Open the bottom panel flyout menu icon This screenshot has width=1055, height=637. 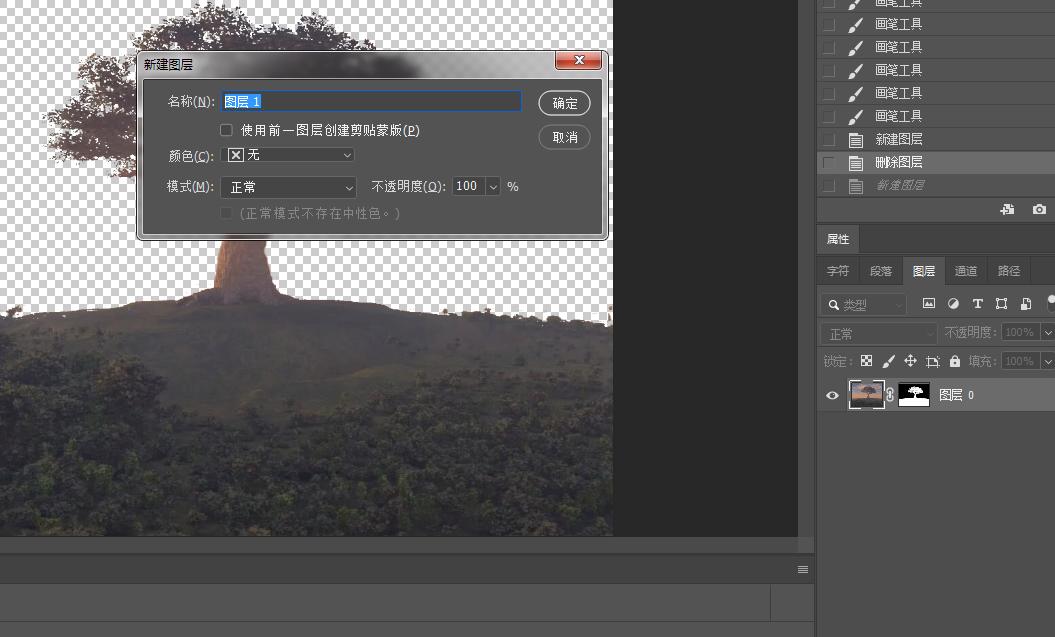[803, 569]
